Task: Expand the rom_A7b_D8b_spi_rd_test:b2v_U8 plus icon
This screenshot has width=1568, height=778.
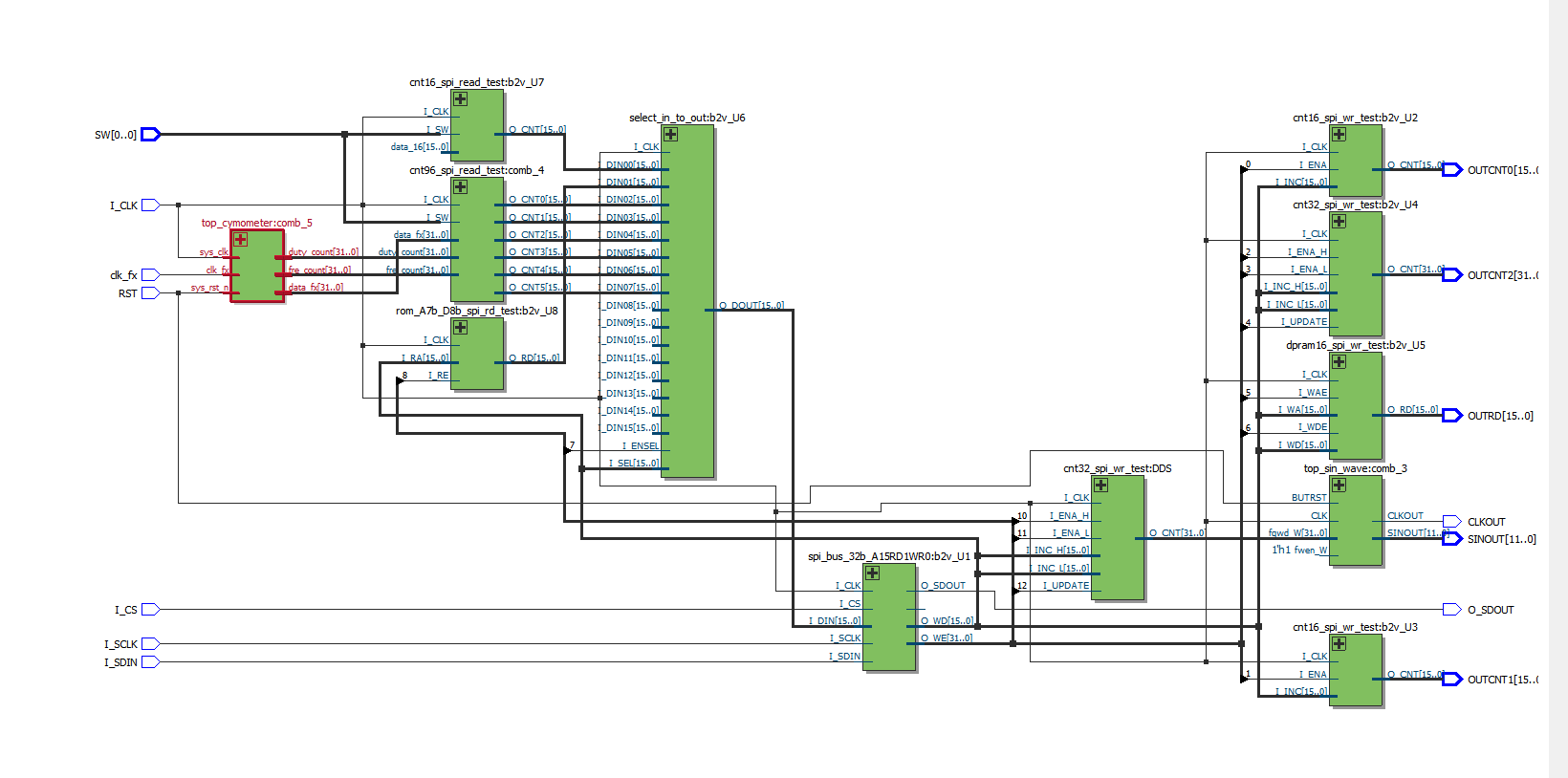Action: [x=460, y=327]
